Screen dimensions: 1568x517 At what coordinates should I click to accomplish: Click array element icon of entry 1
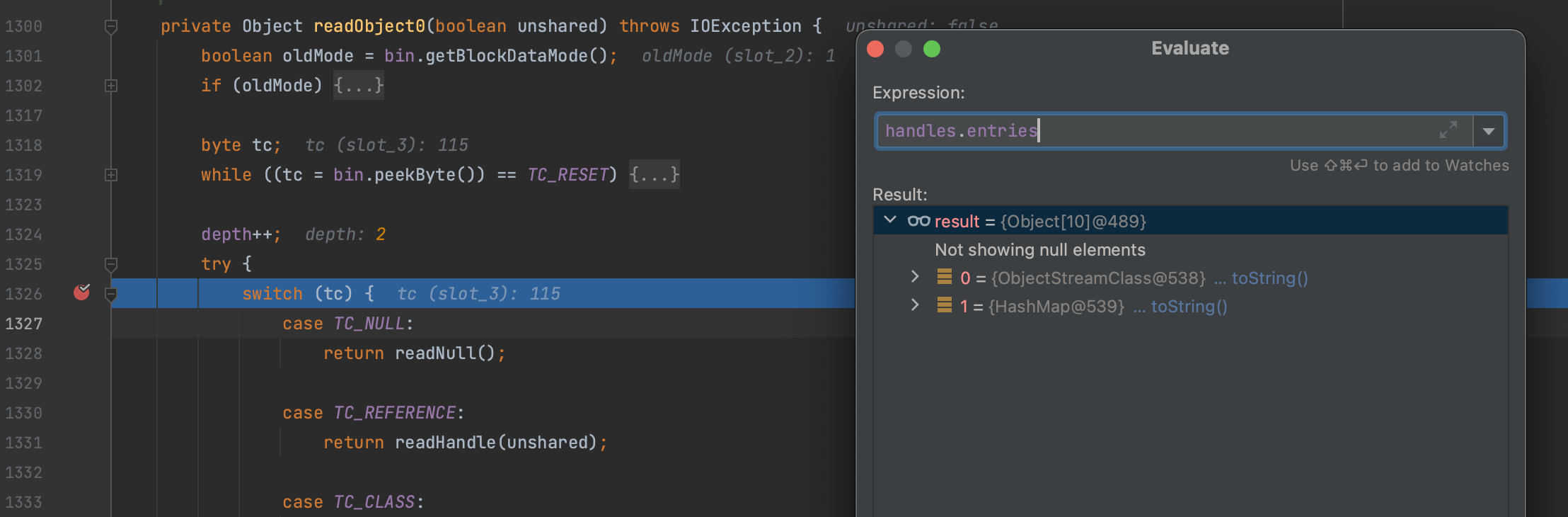(944, 305)
